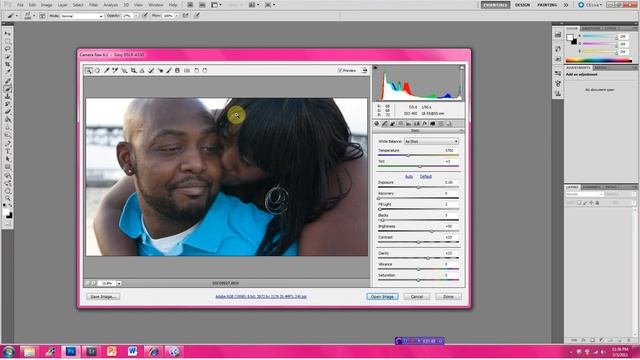Open the Opacity value dropdown arrow
The height and width of the screenshot is (360, 640).
point(136,16)
